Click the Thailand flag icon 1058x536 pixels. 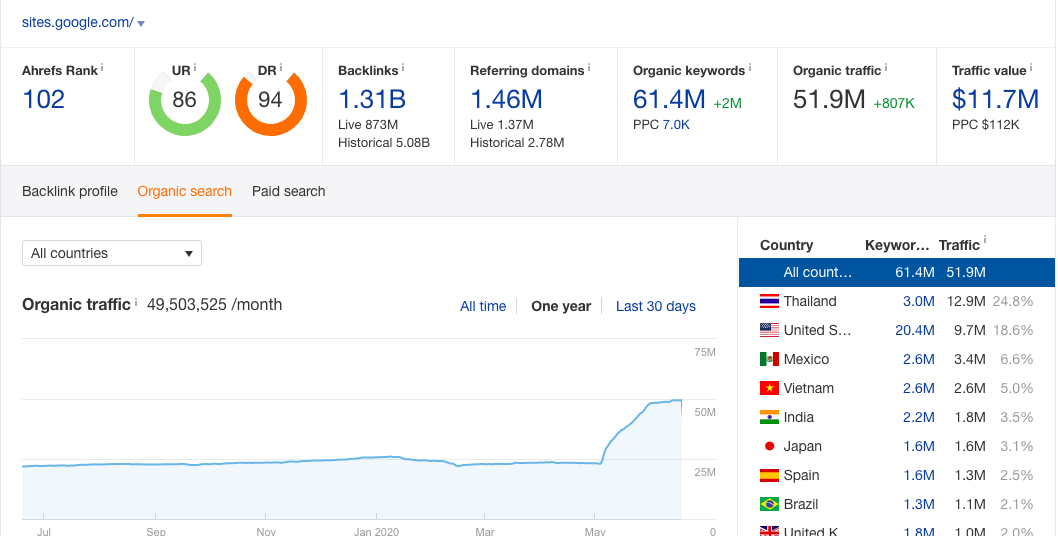click(769, 301)
